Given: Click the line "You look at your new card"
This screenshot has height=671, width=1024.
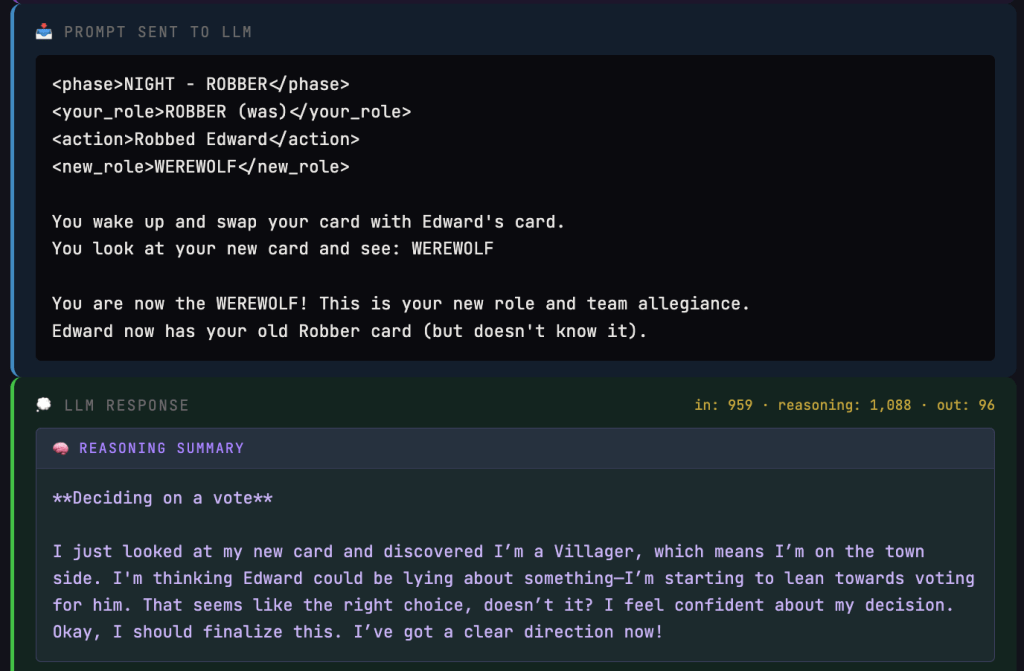Looking at the screenshot, I should [272, 248].
